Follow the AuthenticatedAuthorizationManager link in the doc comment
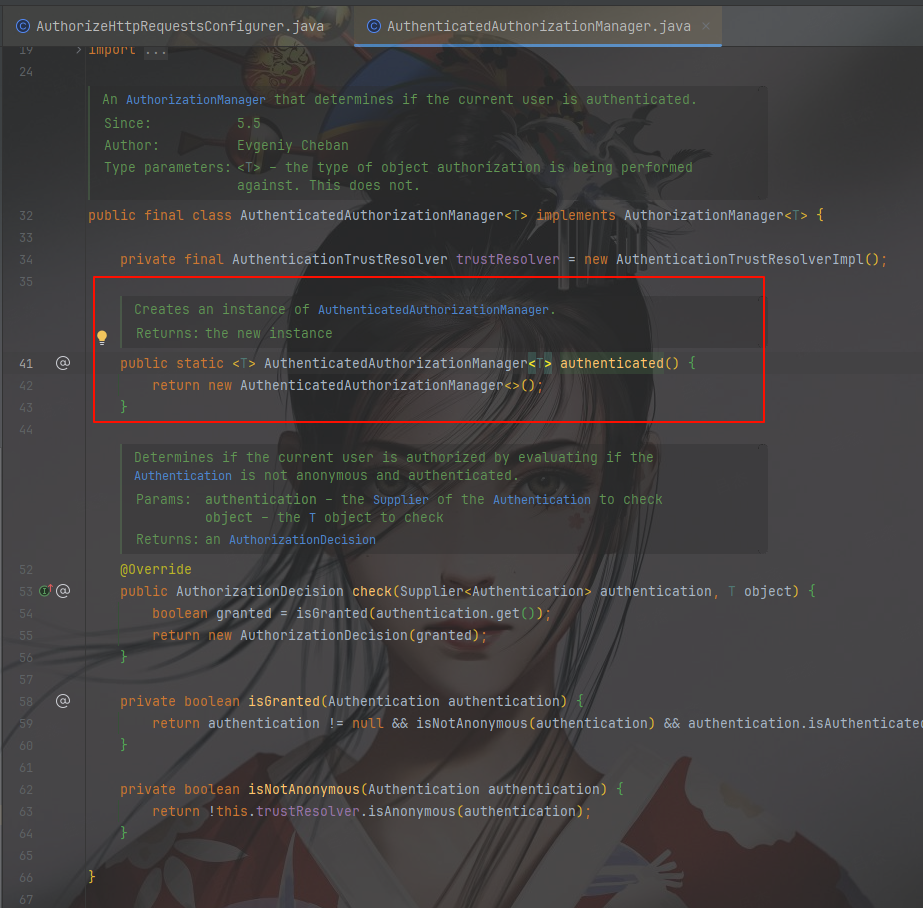The height and width of the screenshot is (908, 923). [433, 310]
